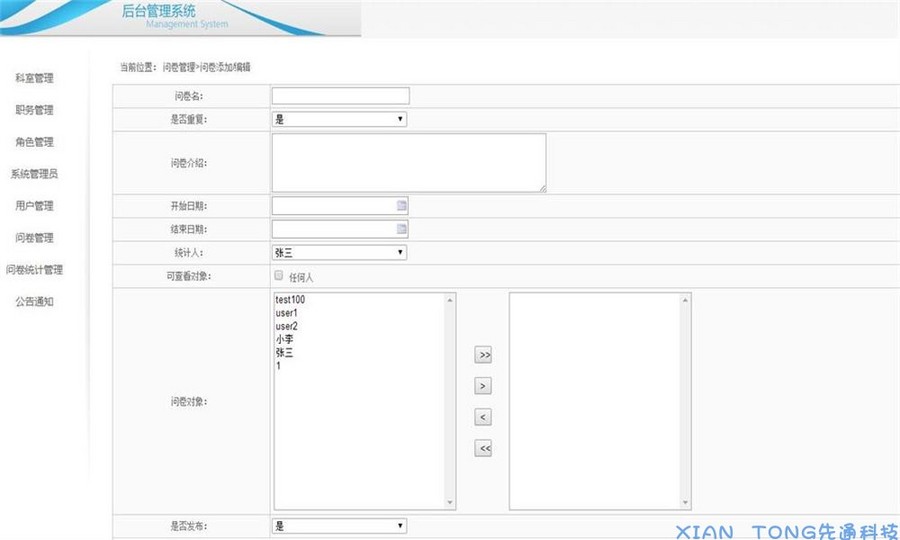
Task: Open 公告通知 in the sidebar
Action: [34, 301]
